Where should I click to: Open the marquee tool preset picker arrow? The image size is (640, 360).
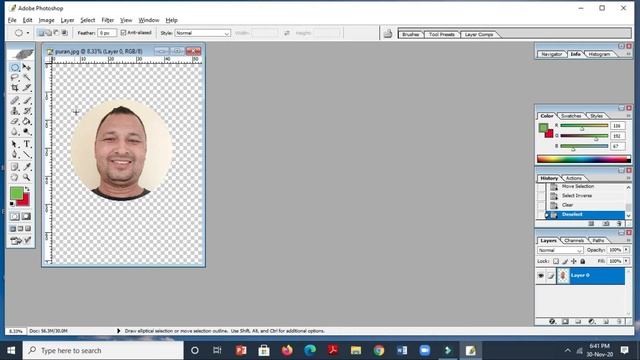(28, 33)
